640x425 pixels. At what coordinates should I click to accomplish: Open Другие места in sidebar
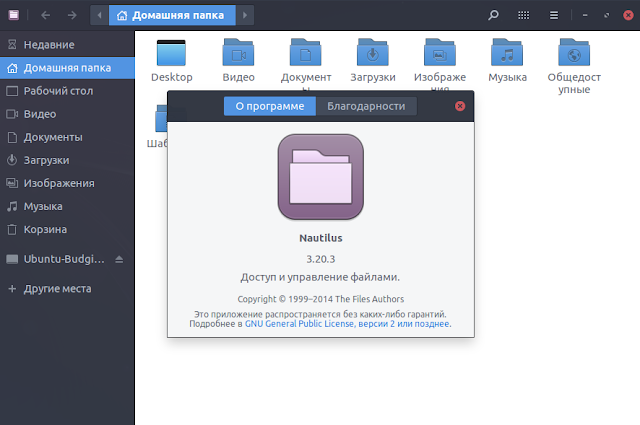[67, 289]
